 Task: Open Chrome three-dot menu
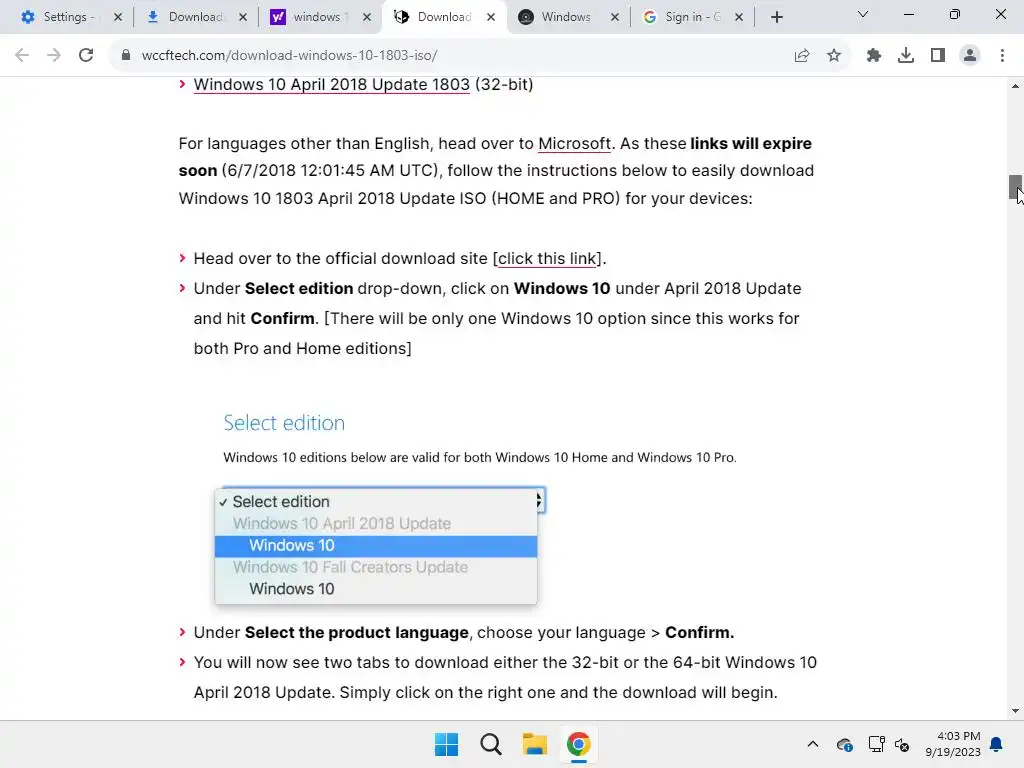pos(1002,56)
